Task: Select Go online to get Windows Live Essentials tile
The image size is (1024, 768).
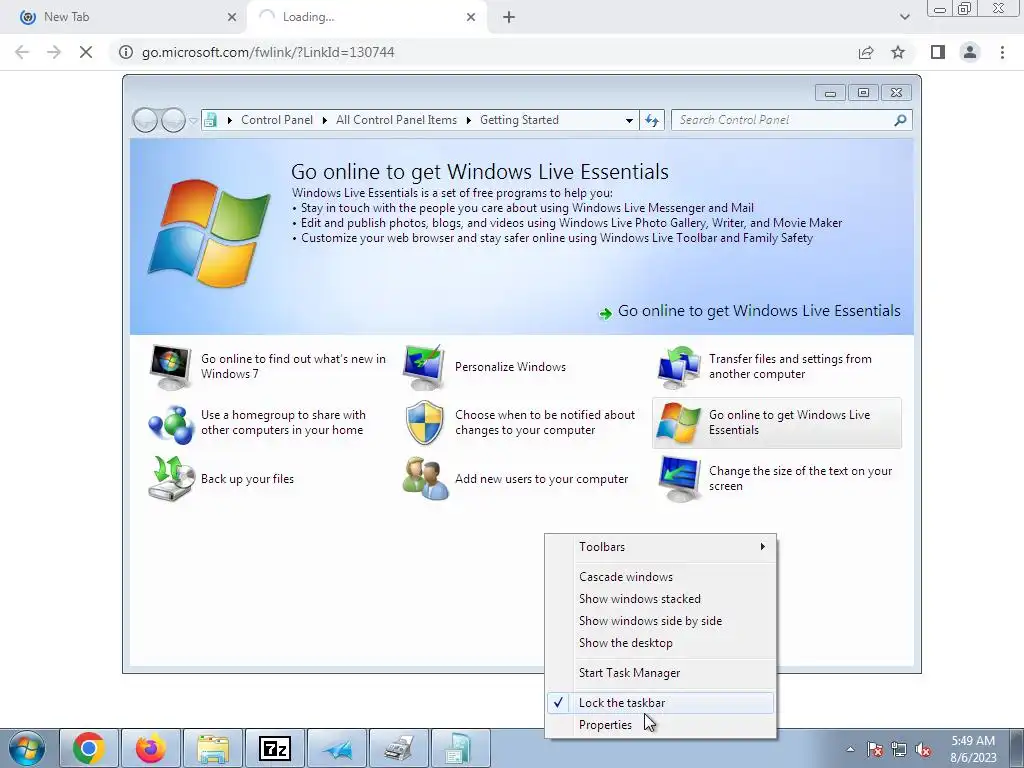Action: pyautogui.click(x=777, y=423)
